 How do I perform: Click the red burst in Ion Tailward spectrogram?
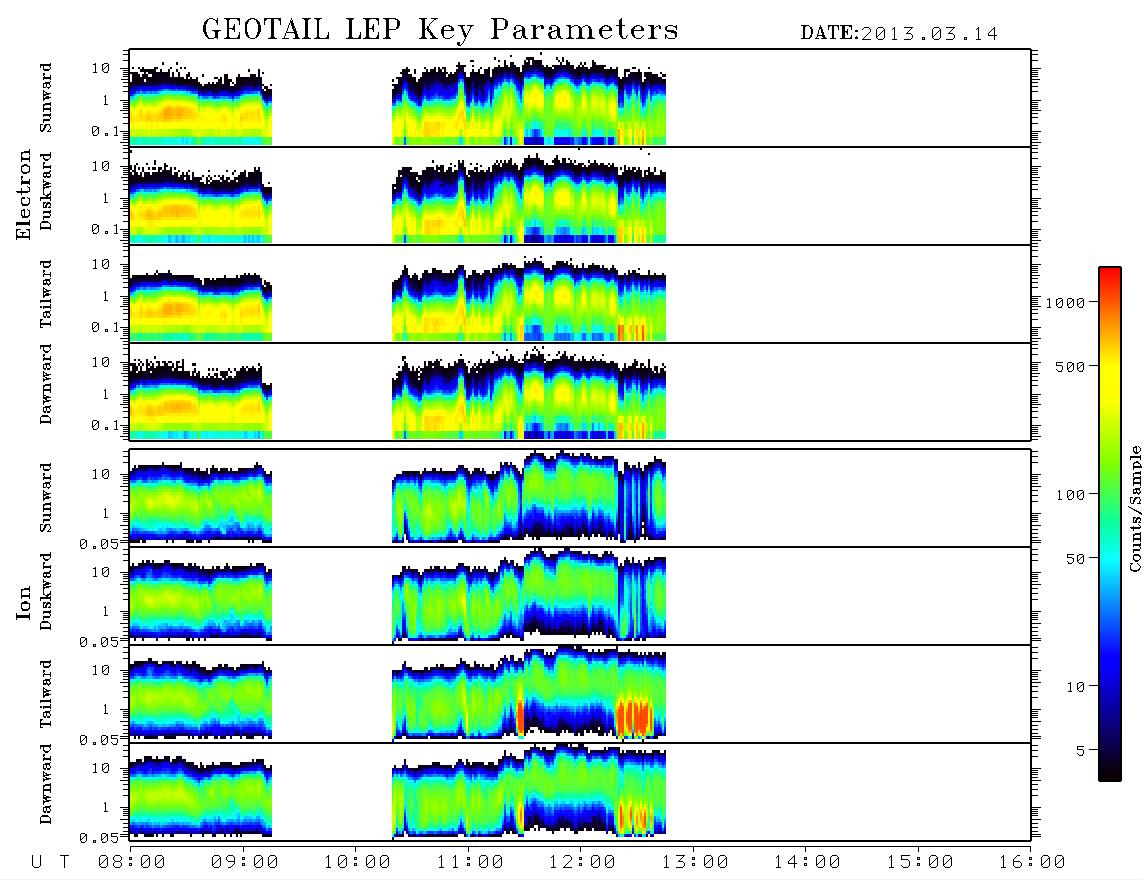pyautogui.click(x=635, y=716)
